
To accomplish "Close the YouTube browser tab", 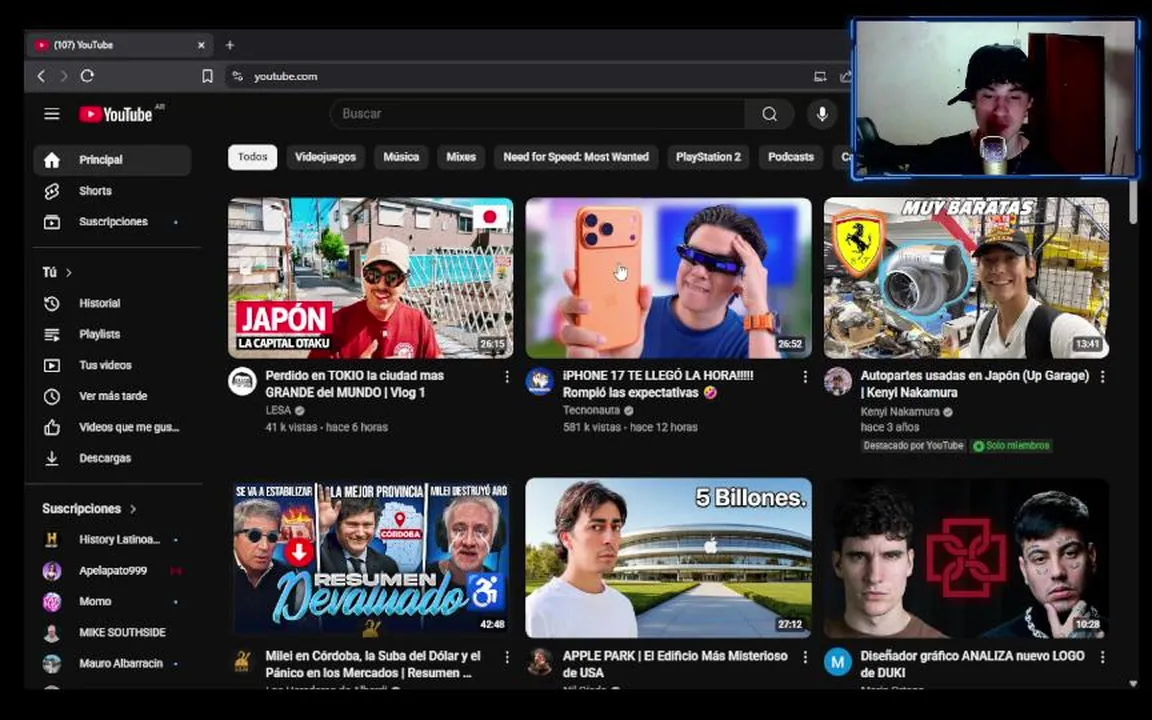I will point(201,45).
